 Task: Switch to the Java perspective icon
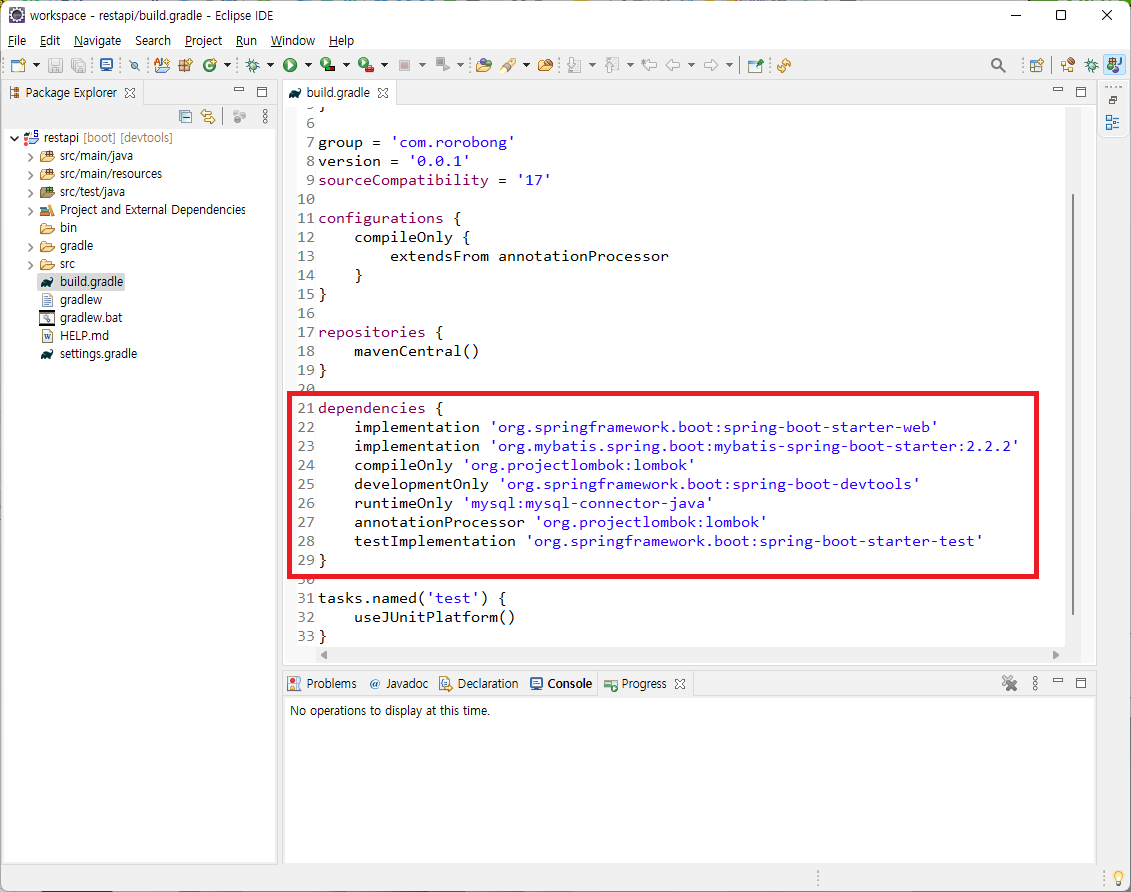click(1114, 66)
